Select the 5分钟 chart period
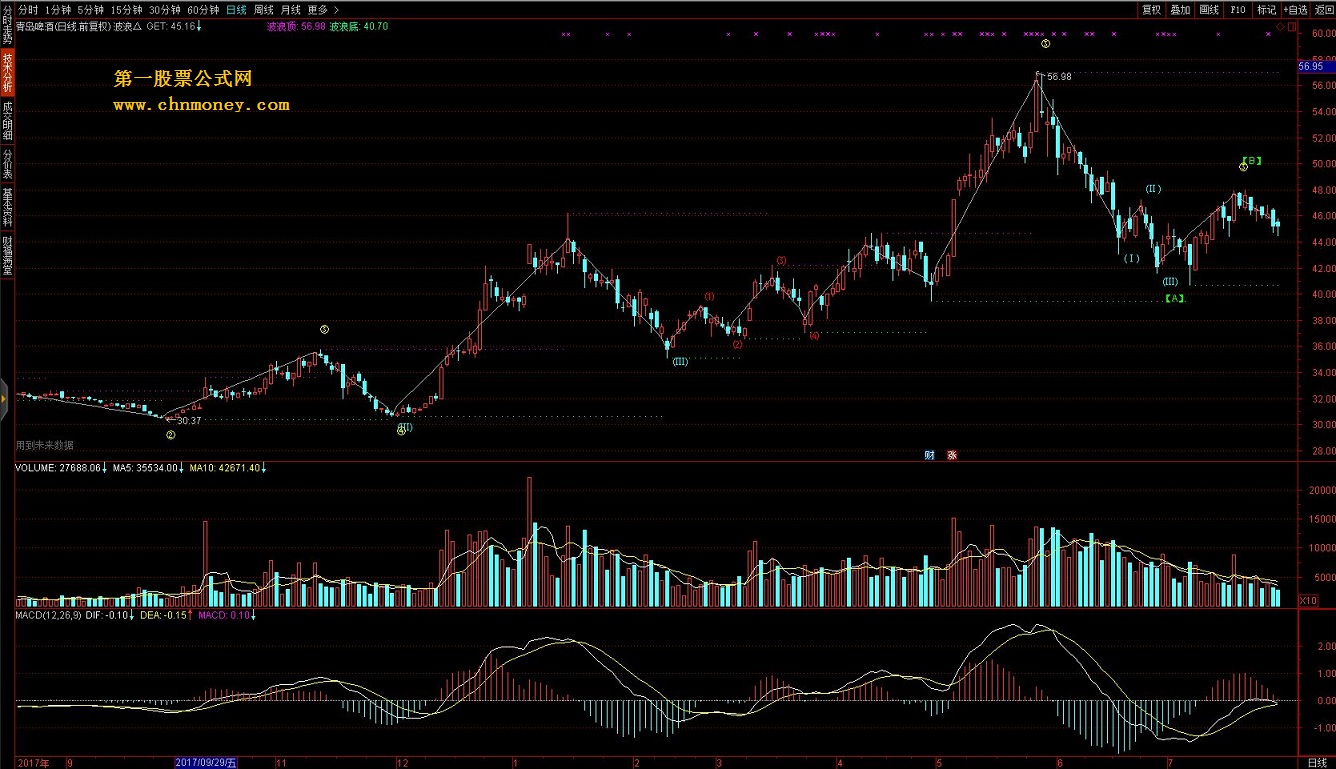This screenshot has height=769, width=1336. pos(91,9)
